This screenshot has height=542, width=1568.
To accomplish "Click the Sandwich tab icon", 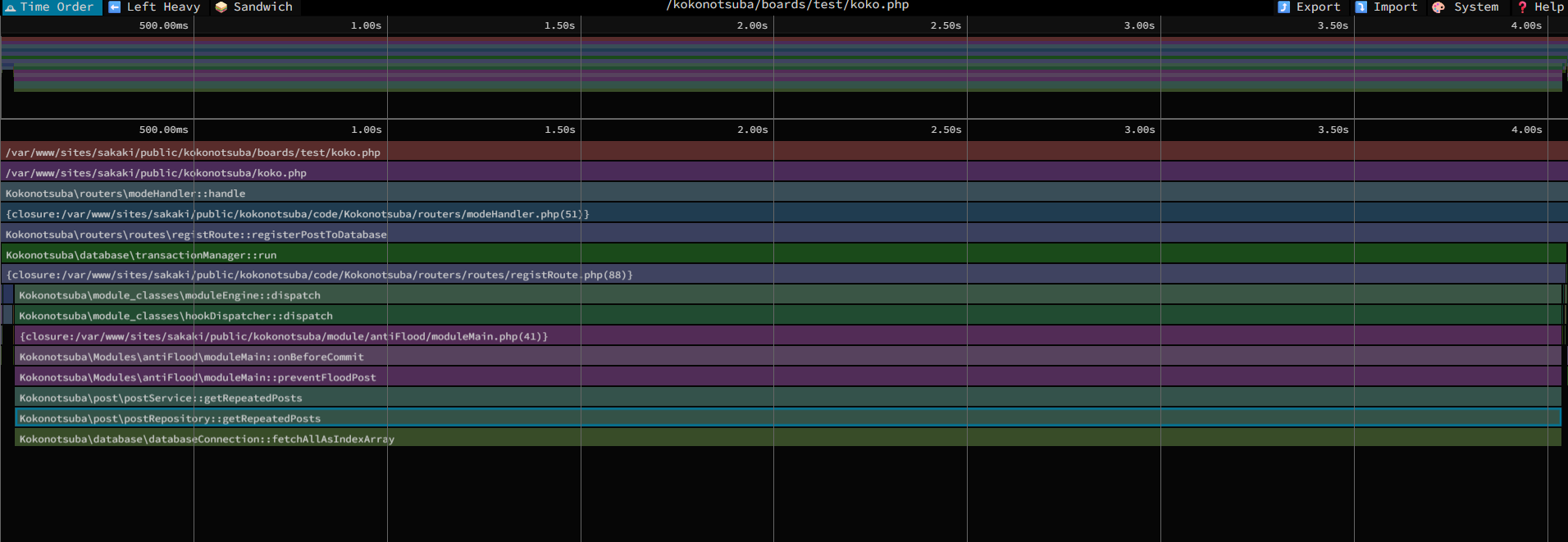I will (221, 7).
